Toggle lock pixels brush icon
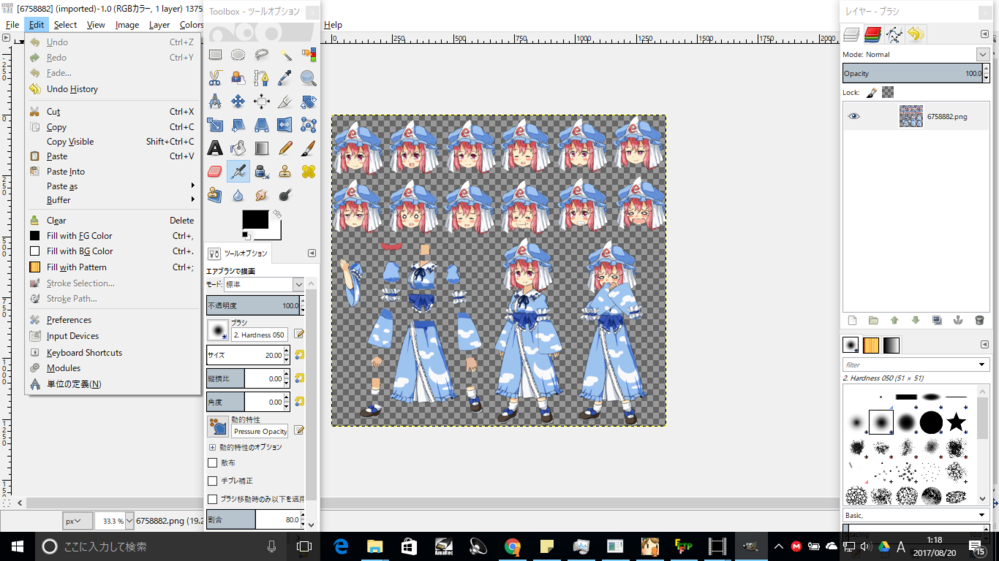Screen dimensions: 999x561 872,93
